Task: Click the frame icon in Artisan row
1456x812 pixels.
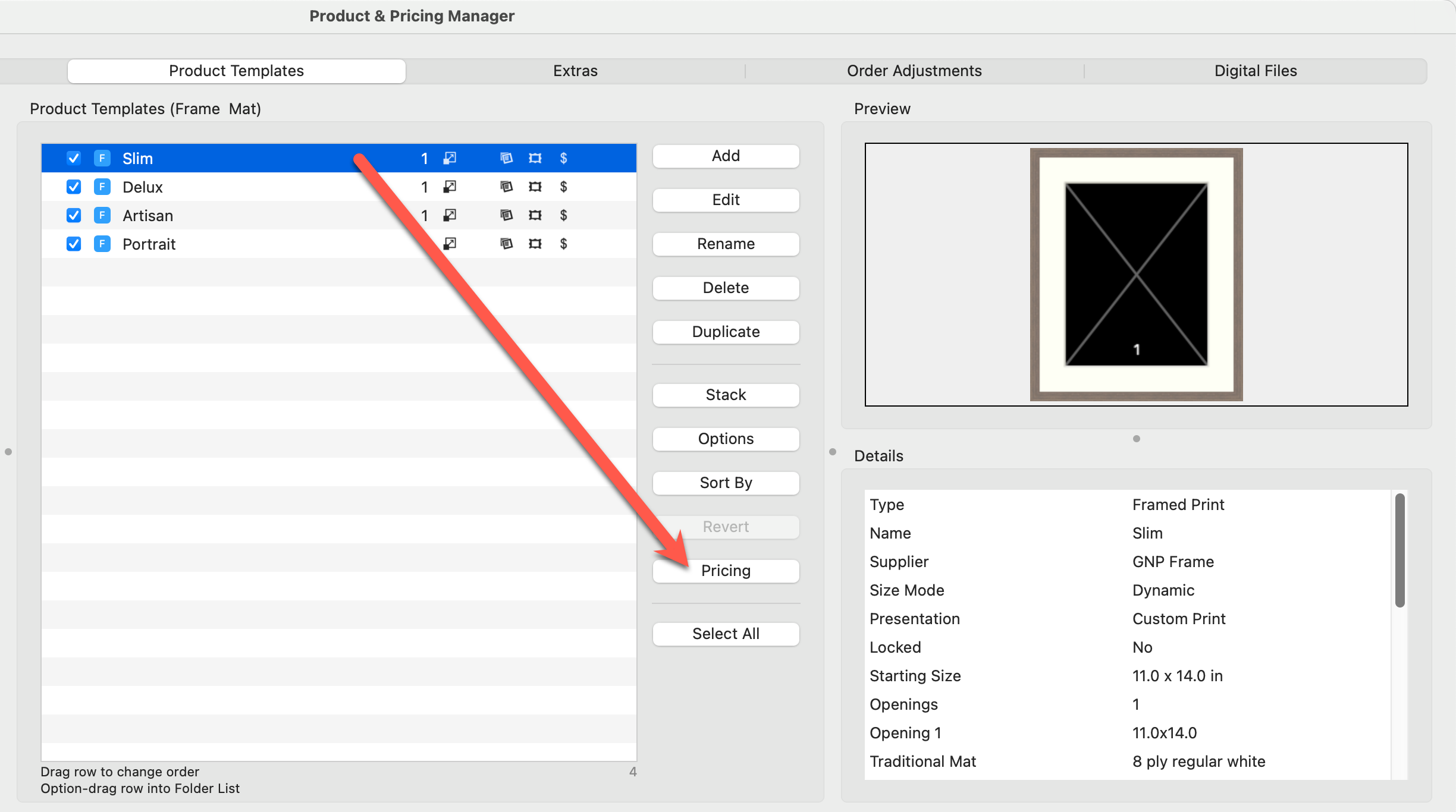Action: 535,215
